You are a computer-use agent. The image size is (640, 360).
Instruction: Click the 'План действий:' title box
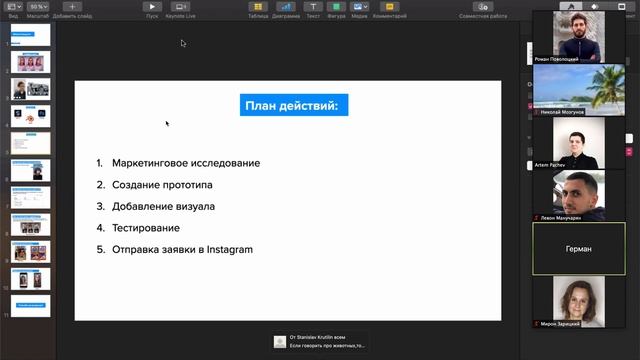(x=294, y=105)
